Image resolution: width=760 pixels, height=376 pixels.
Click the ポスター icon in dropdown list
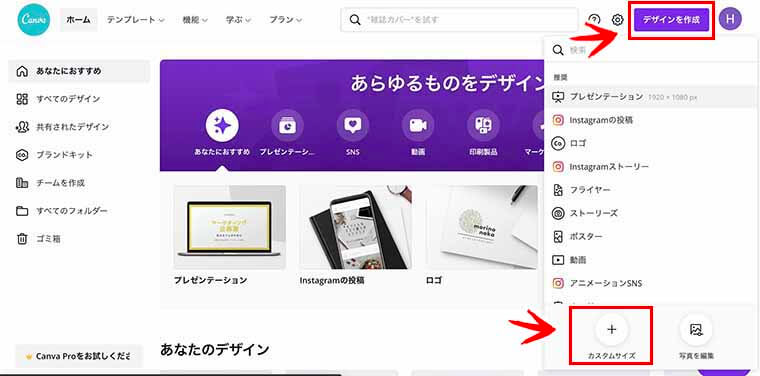[x=558, y=236]
